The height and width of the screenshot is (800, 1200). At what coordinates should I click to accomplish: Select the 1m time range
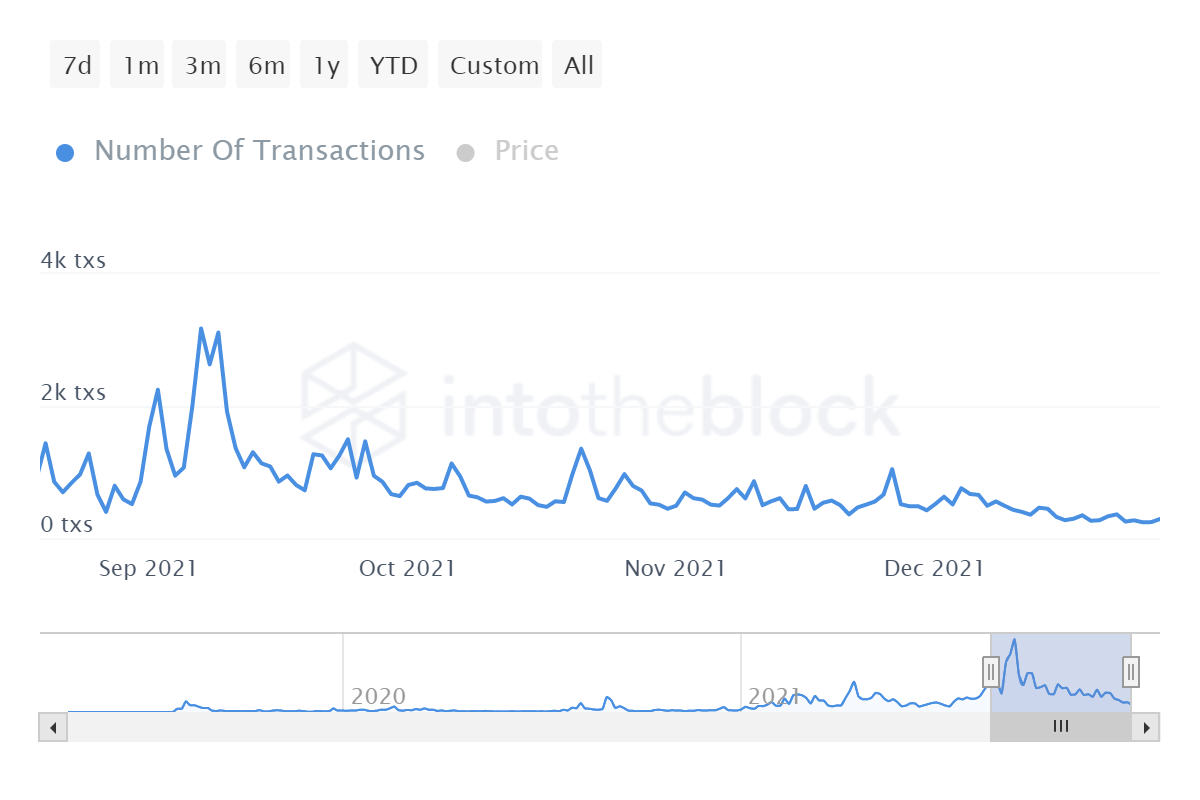pyautogui.click(x=139, y=65)
